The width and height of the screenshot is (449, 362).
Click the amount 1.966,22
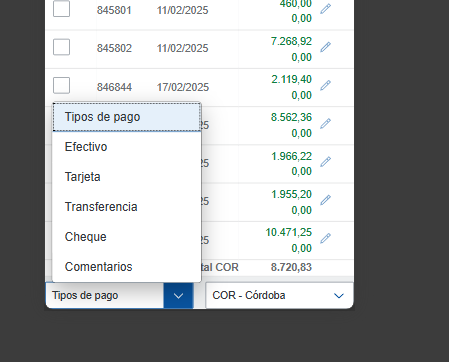pos(291,156)
